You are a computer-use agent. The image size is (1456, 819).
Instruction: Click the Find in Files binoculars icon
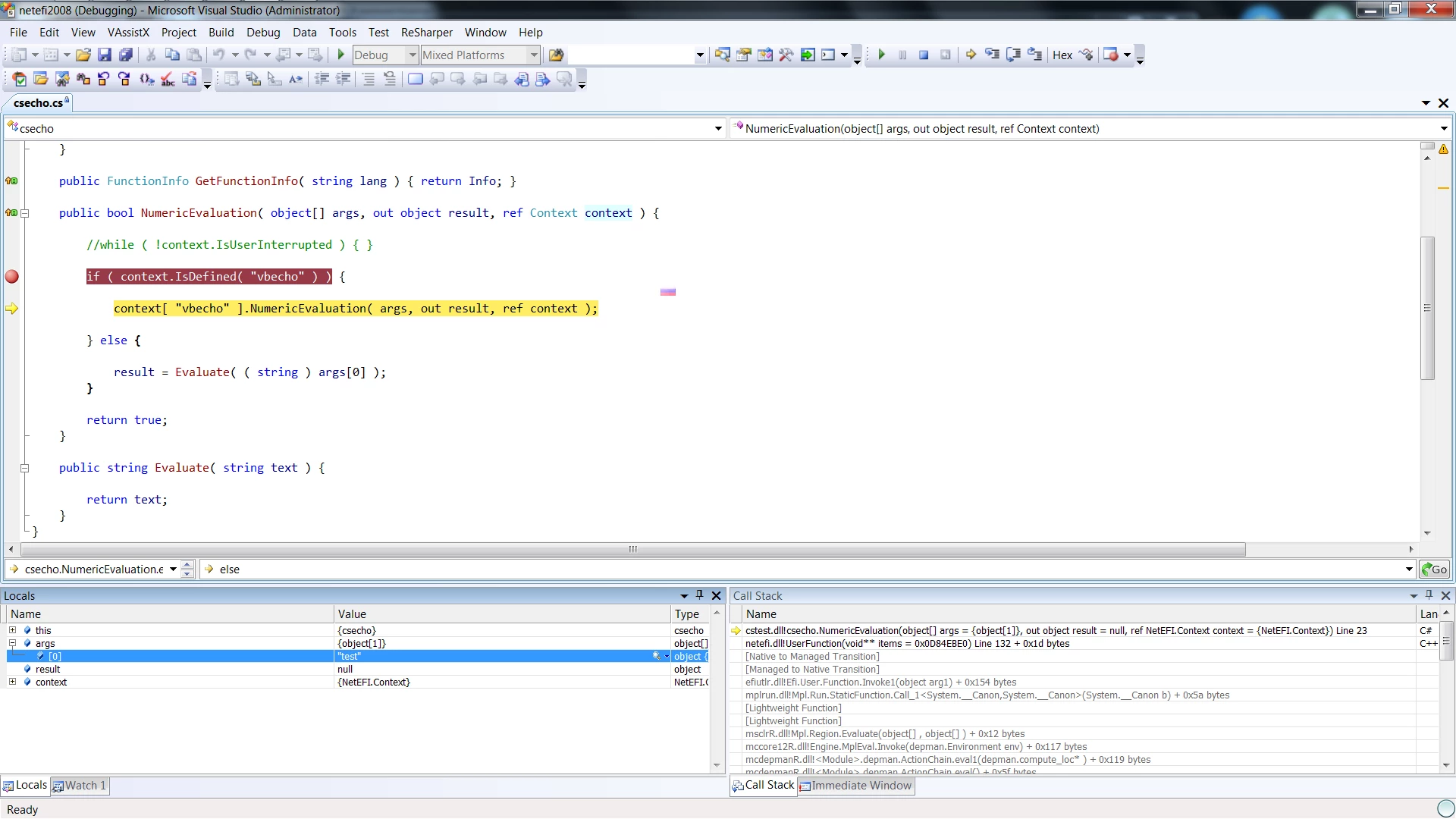(x=556, y=55)
